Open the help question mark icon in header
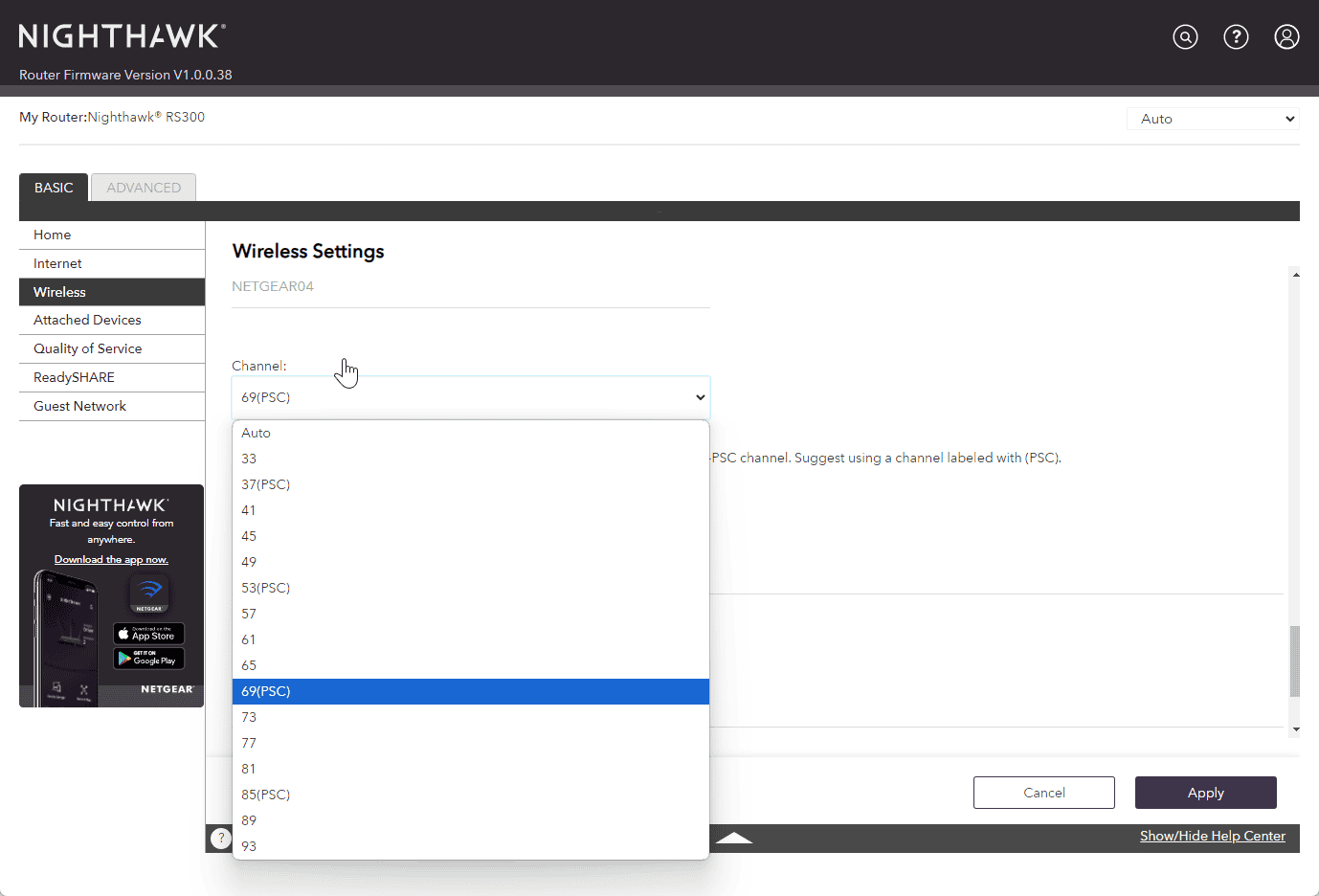 (1236, 37)
